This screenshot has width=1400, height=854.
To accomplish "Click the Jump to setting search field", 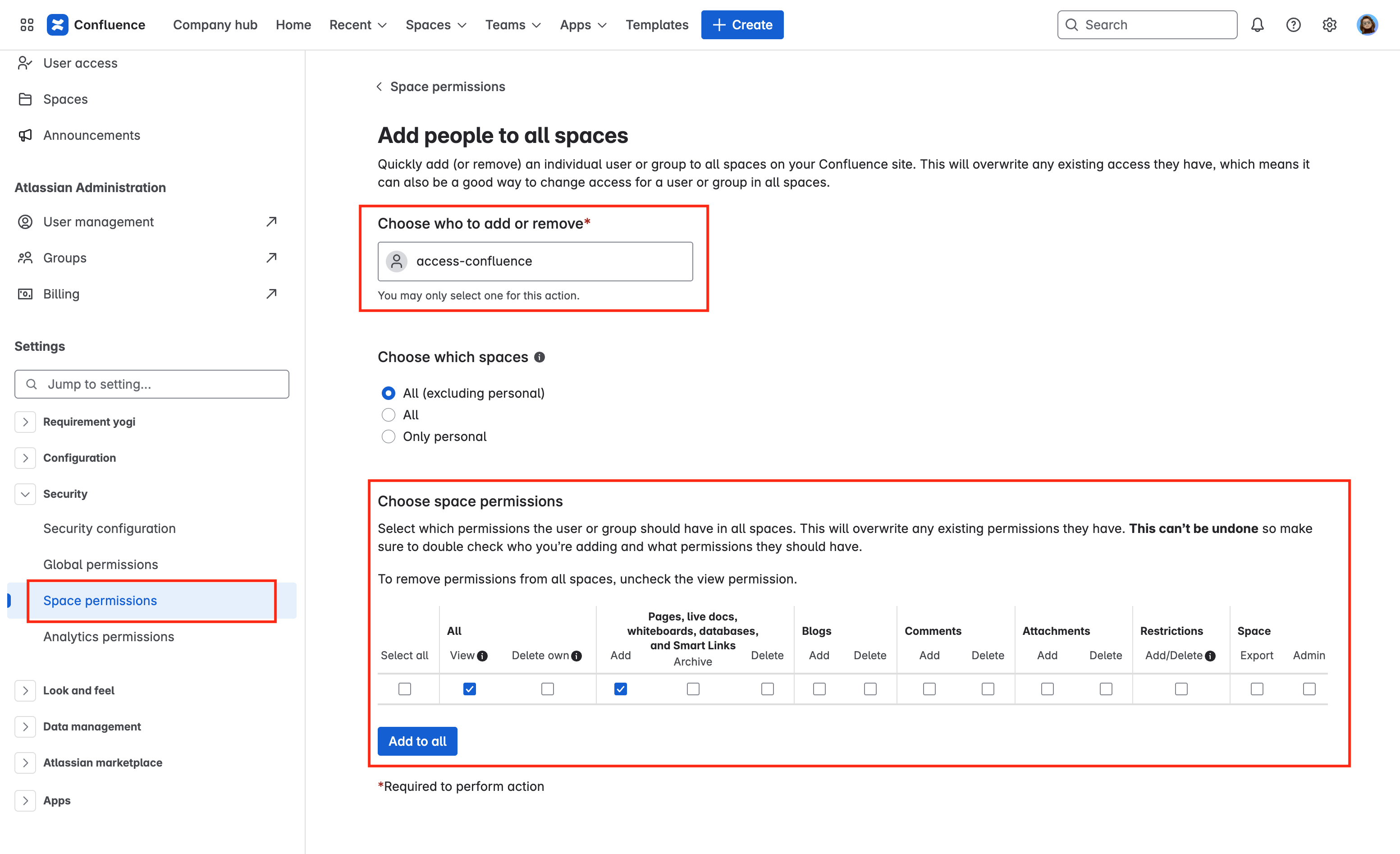I will 152,384.
